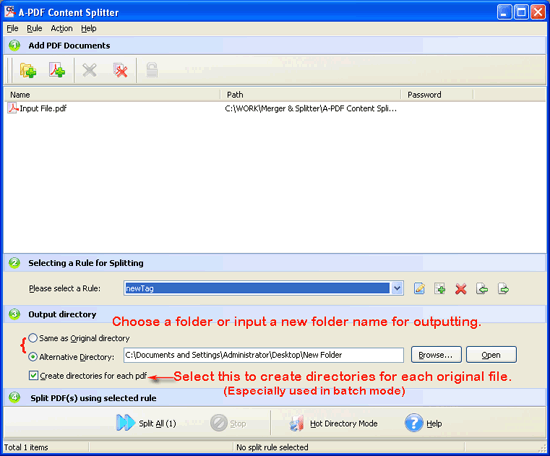
Task: Click the file path C:\WORK\Merger & Splitter cell
Action: coord(310,108)
